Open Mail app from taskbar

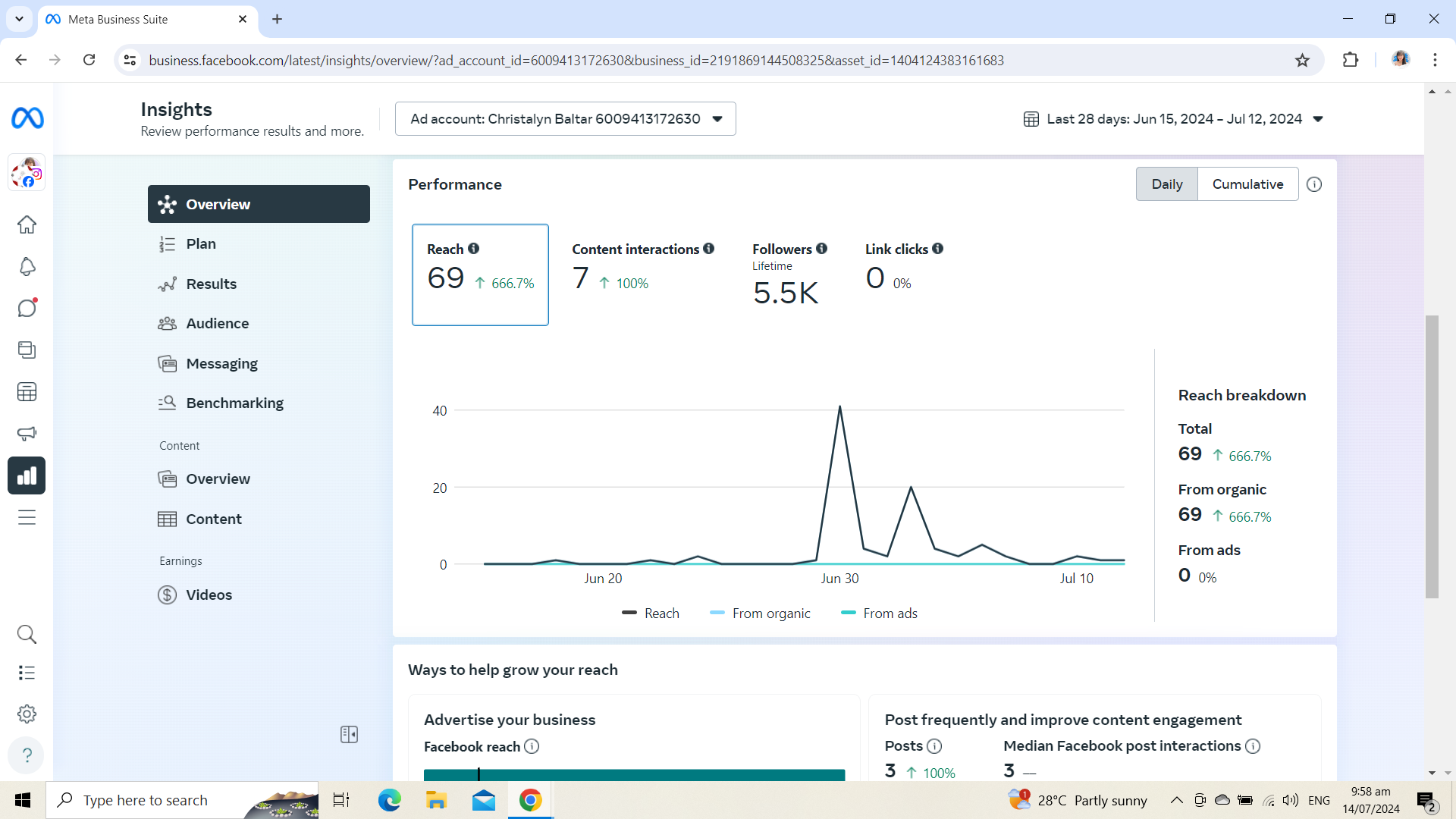483,800
